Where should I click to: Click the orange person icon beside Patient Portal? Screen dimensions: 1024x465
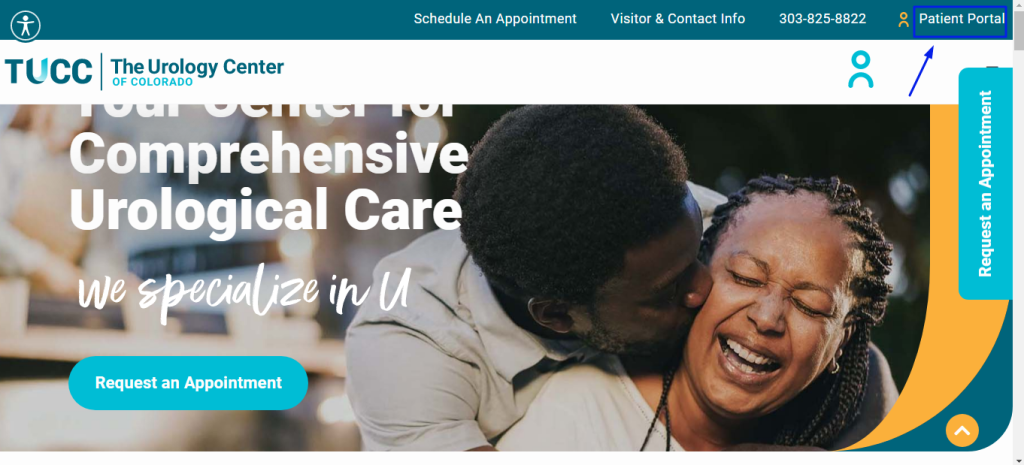tap(903, 20)
